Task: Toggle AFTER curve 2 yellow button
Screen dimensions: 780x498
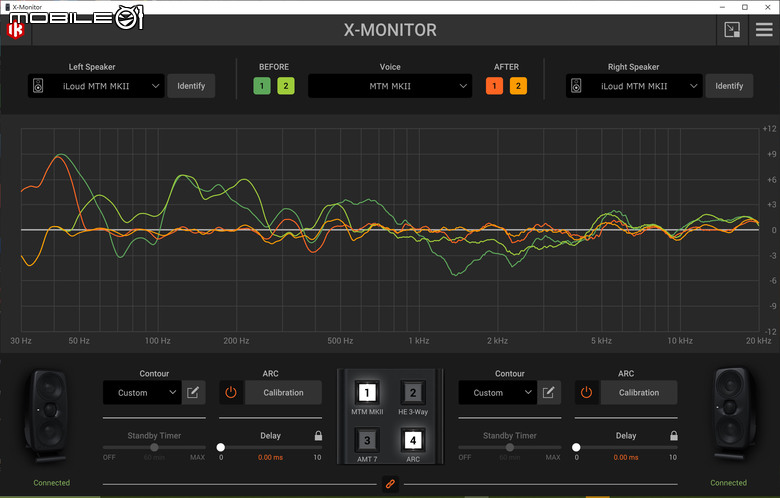Action: (518, 86)
